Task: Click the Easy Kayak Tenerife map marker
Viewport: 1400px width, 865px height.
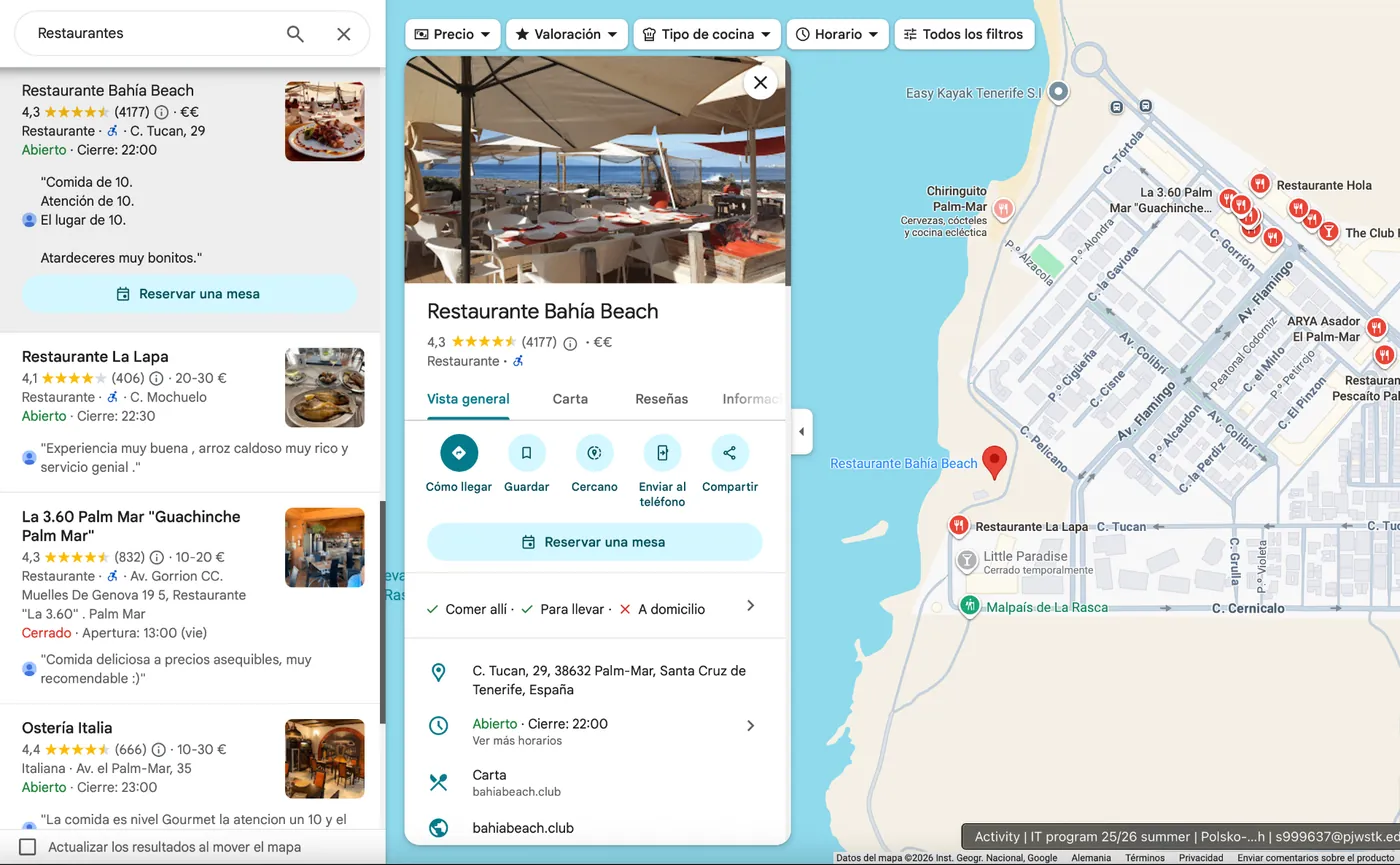Action: [1058, 93]
